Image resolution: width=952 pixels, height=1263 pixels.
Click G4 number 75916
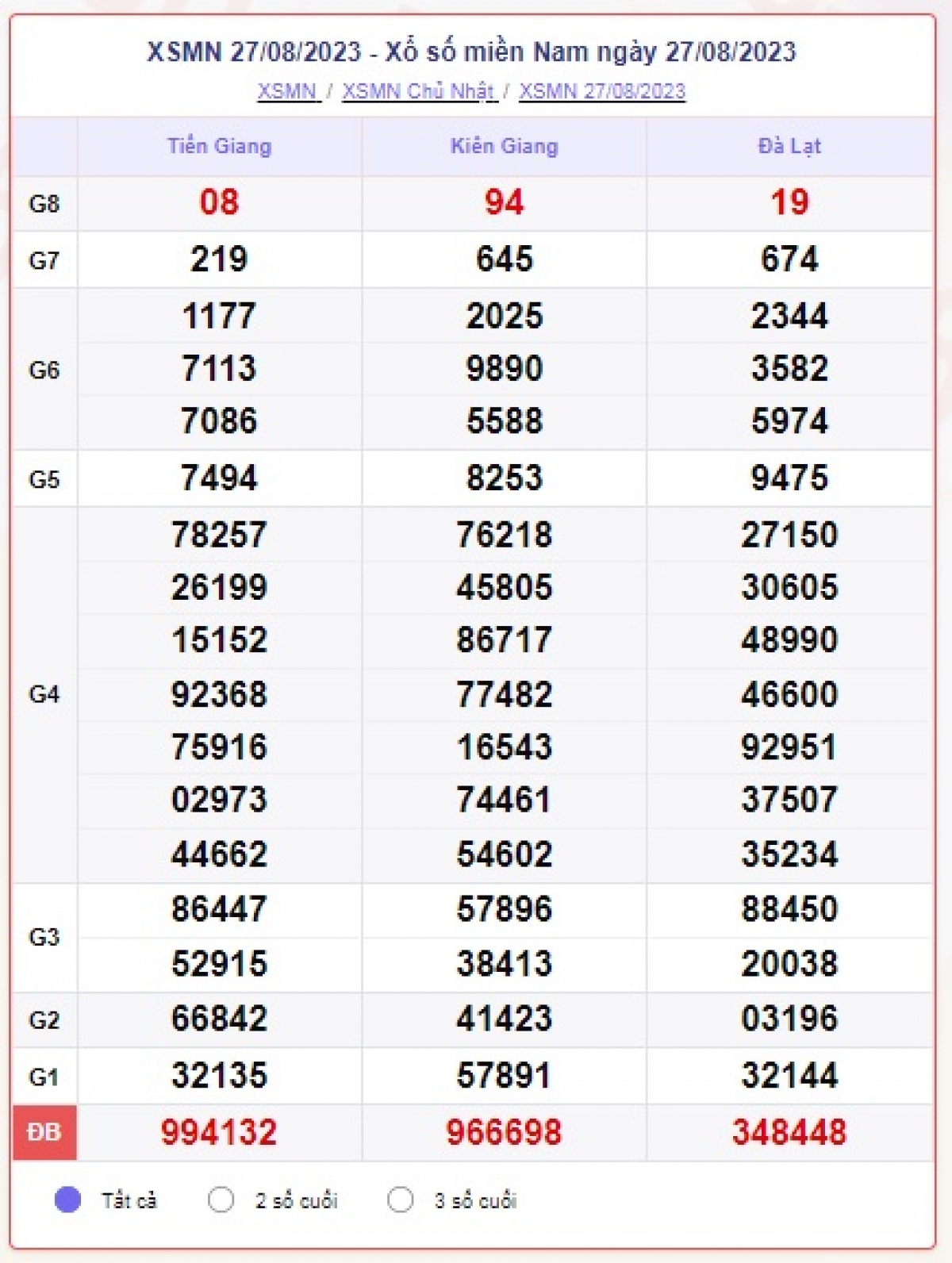pyautogui.click(x=219, y=747)
